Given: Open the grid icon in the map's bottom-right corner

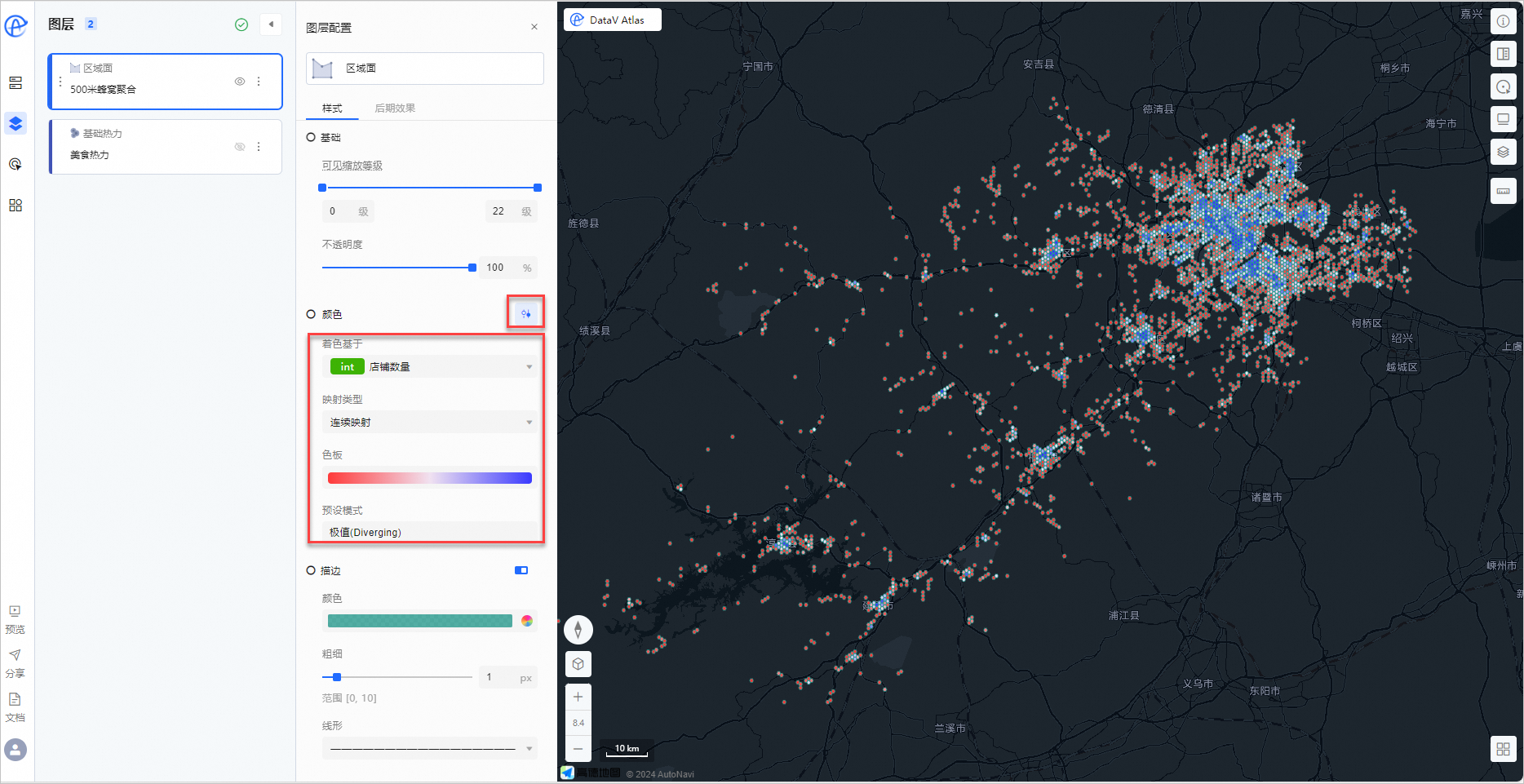Looking at the screenshot, I should coord(1503,749).
